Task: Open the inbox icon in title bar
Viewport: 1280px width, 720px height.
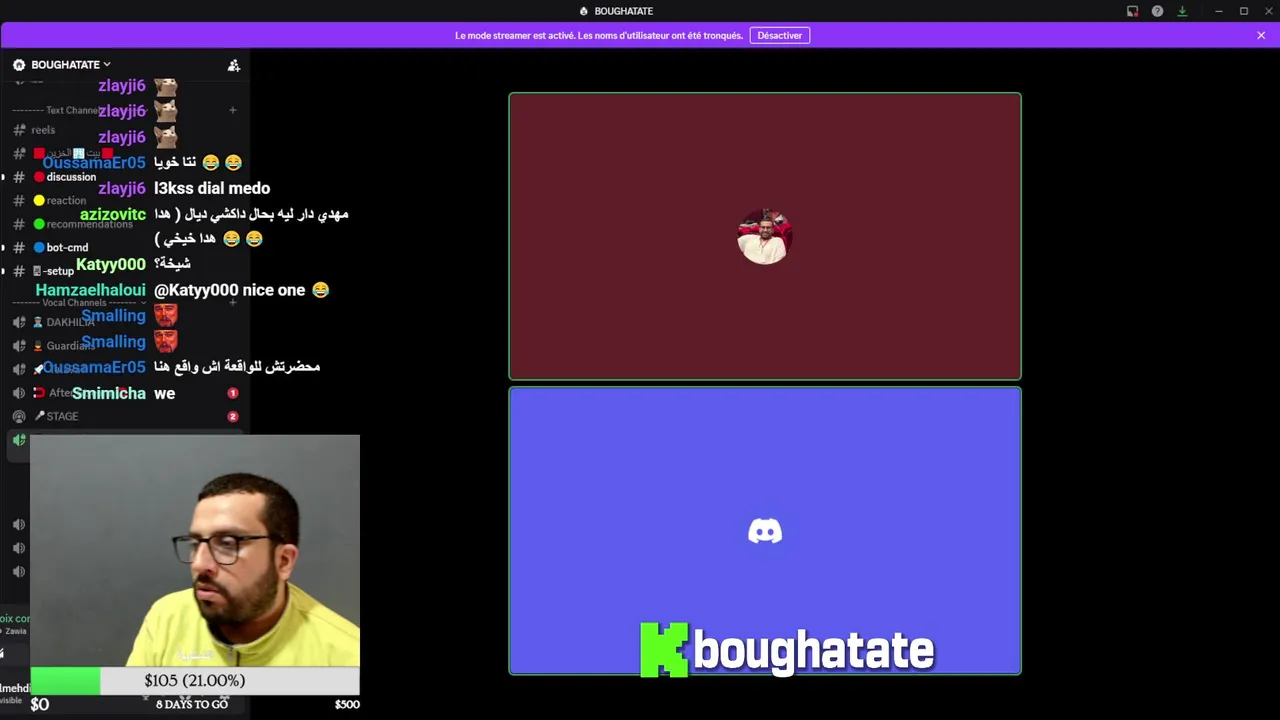Action: click(x=1132, y=11)
